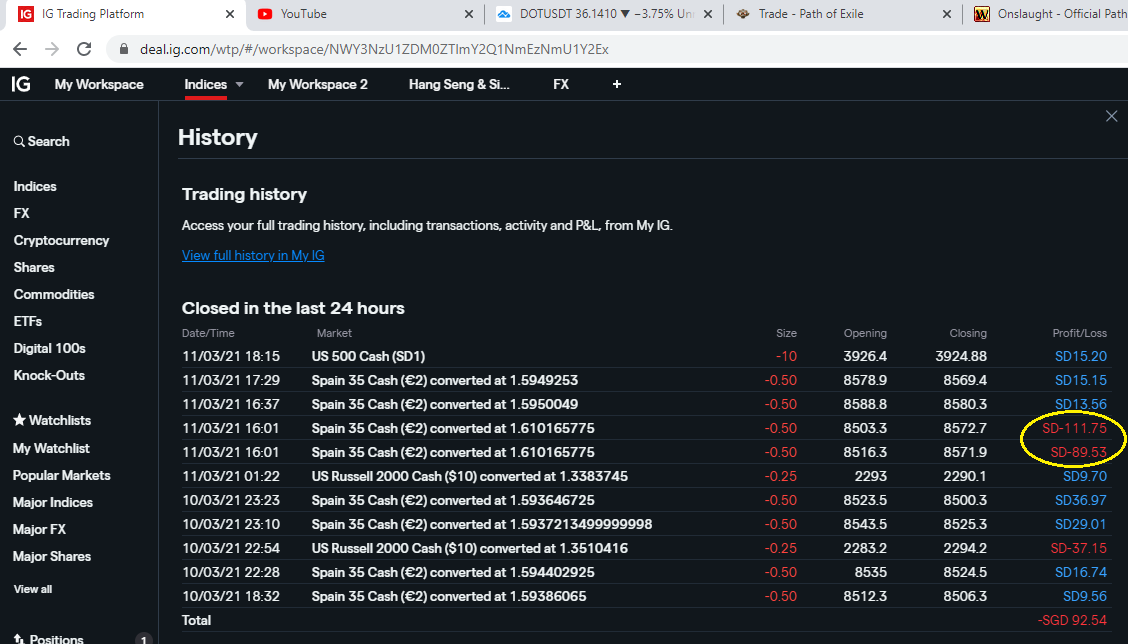Expand the Indices workspace dropdown arrow

pos(239,85)
